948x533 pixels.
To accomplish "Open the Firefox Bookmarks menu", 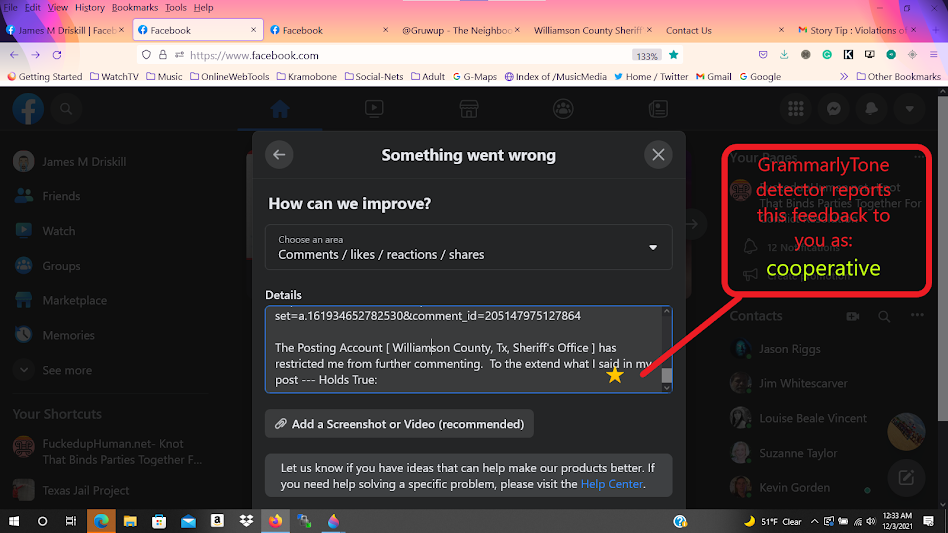I will point(135,7).
